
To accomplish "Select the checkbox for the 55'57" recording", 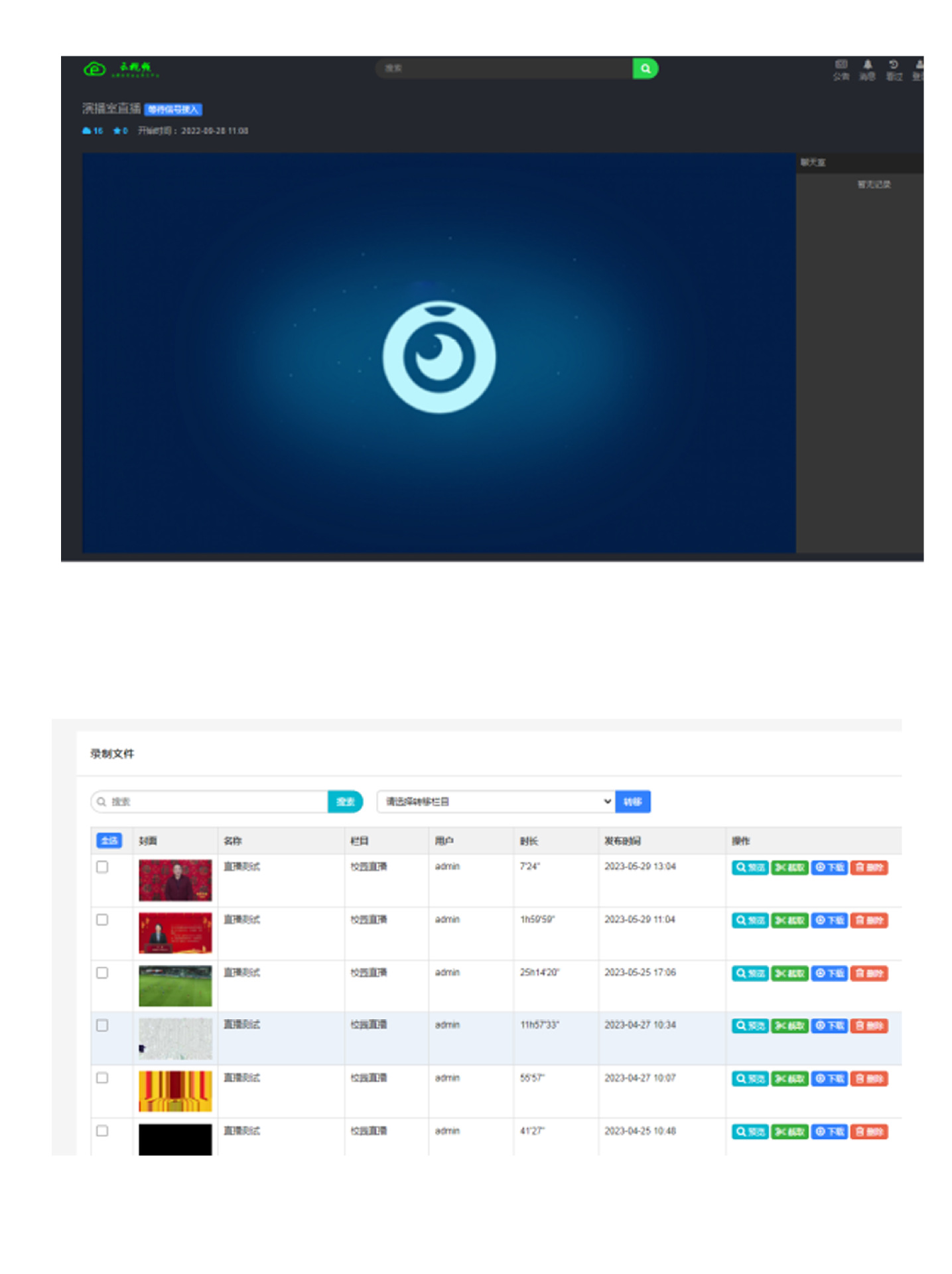I will (x=102, y=1078).
